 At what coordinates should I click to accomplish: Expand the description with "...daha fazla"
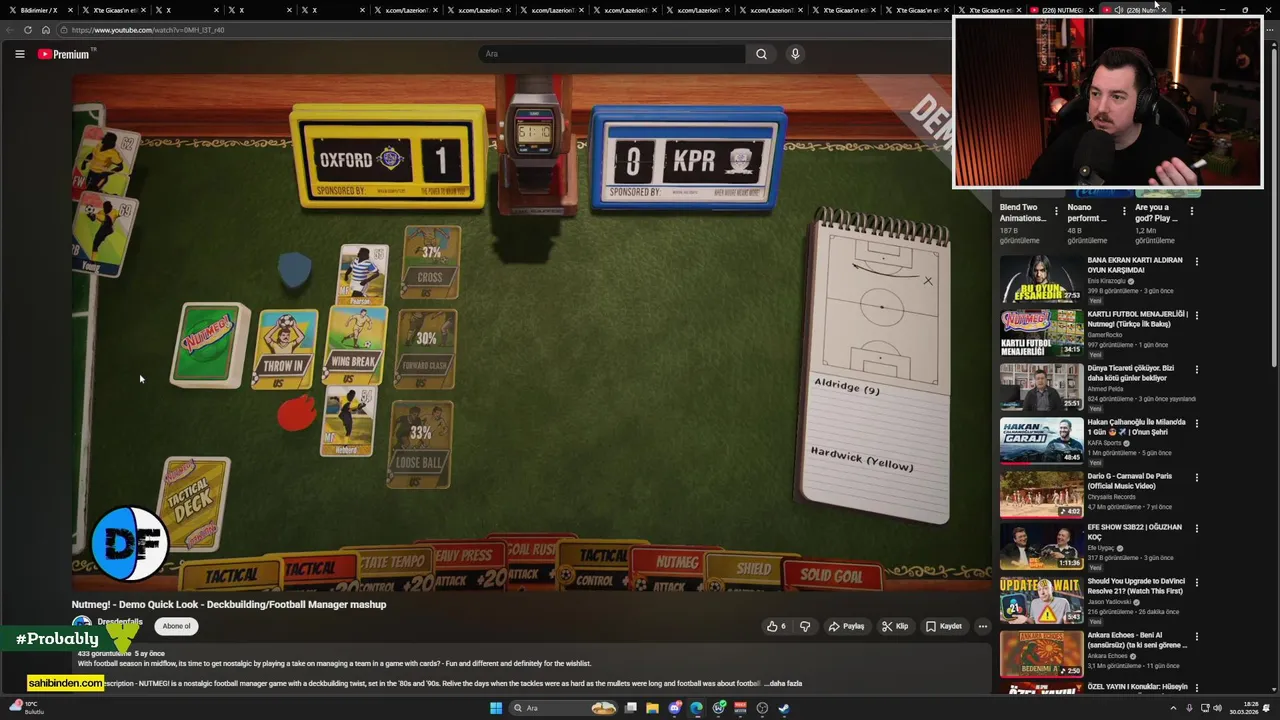pyautogui.click(x=783, y=684)
